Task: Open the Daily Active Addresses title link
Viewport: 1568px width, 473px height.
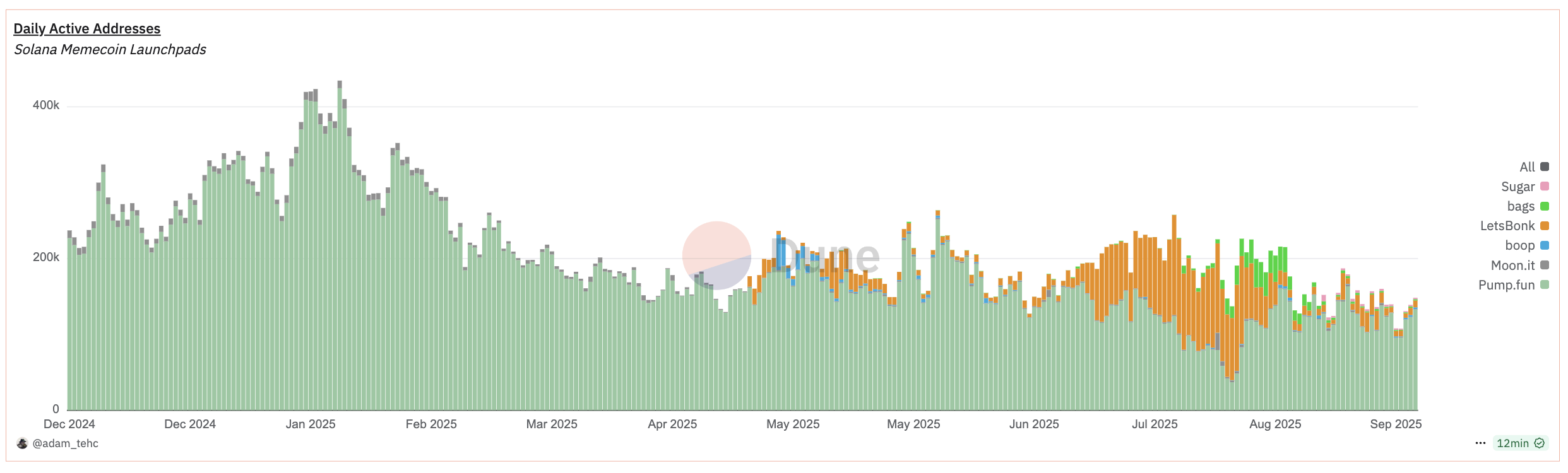Action: coord(87,28)
